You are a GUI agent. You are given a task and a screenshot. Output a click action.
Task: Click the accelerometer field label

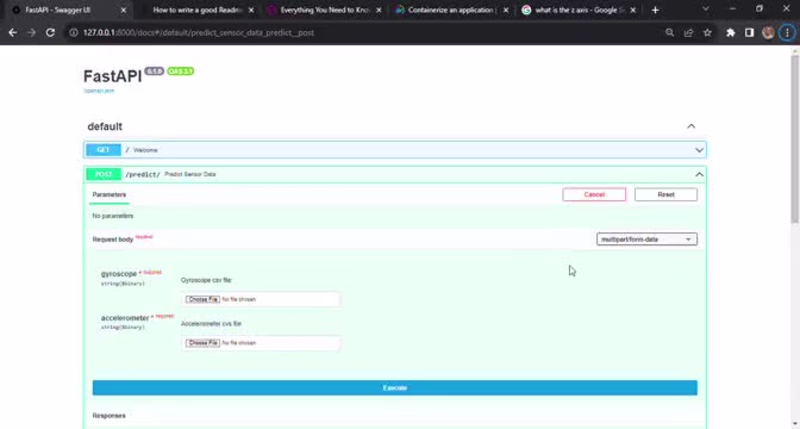125,318
